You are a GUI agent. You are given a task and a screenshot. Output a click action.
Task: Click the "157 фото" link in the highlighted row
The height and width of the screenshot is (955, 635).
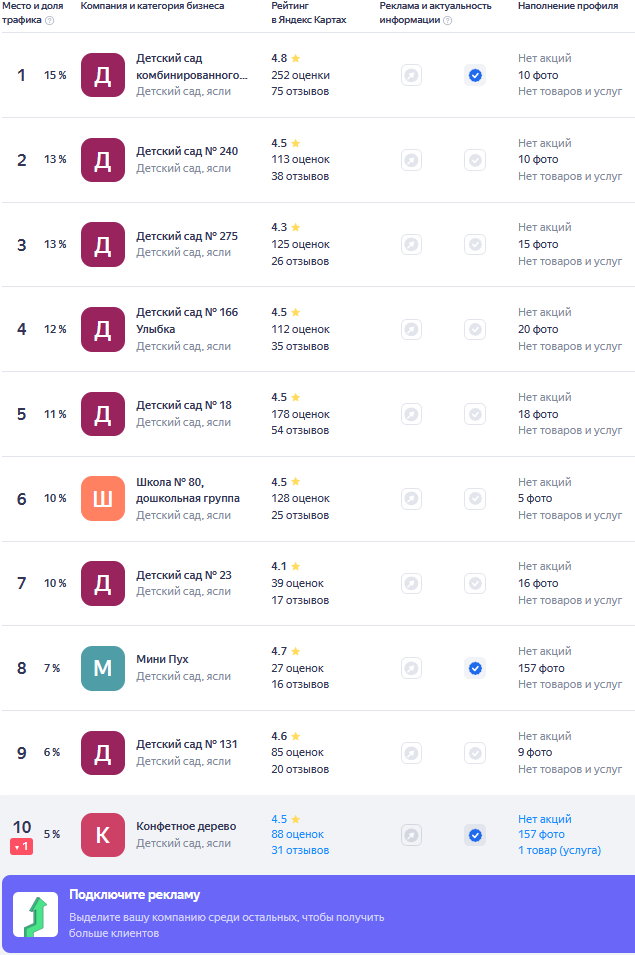tap(541, 835)
